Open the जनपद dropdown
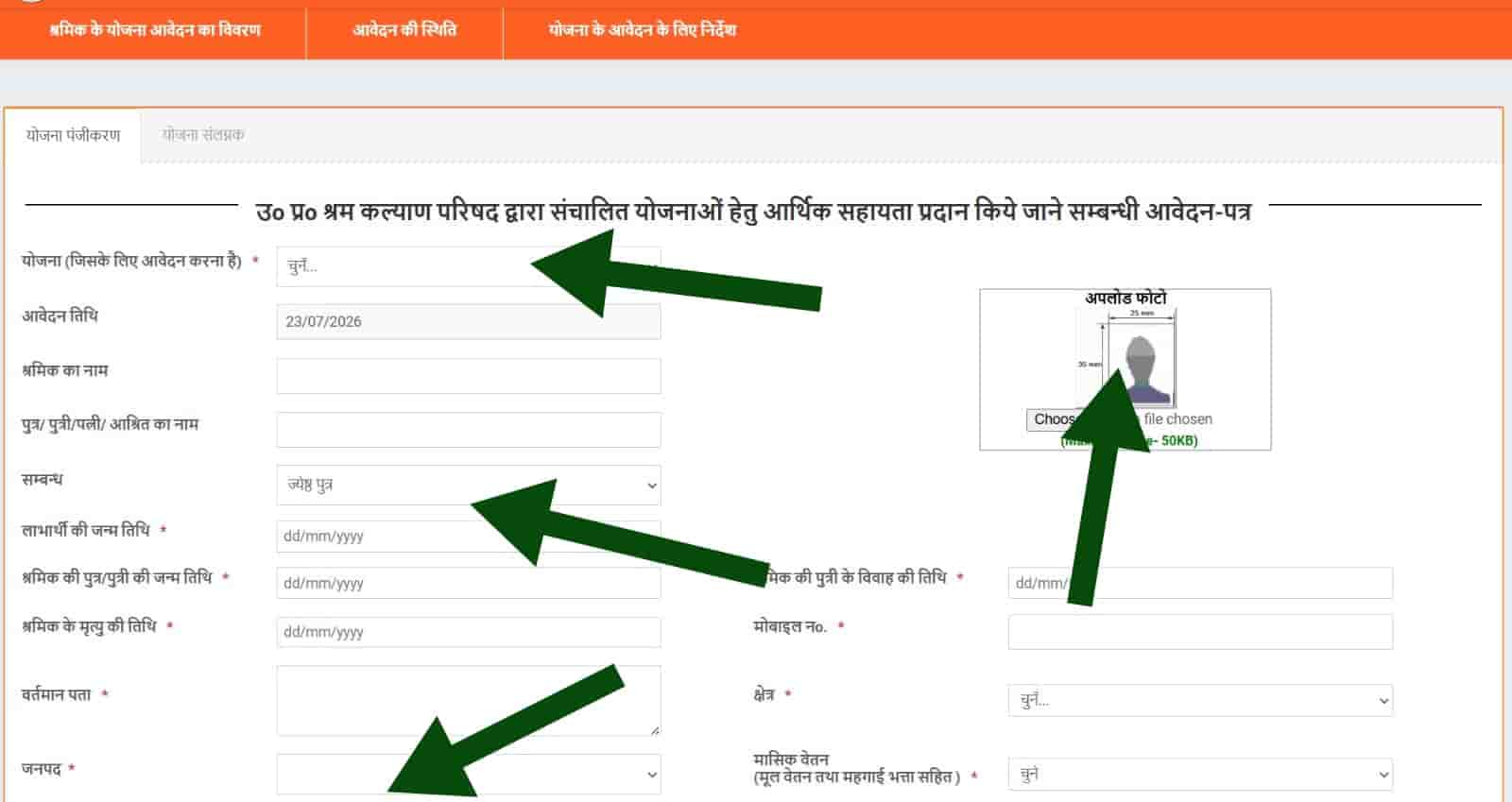1512x802 pixels. click(x=469, y=774)
